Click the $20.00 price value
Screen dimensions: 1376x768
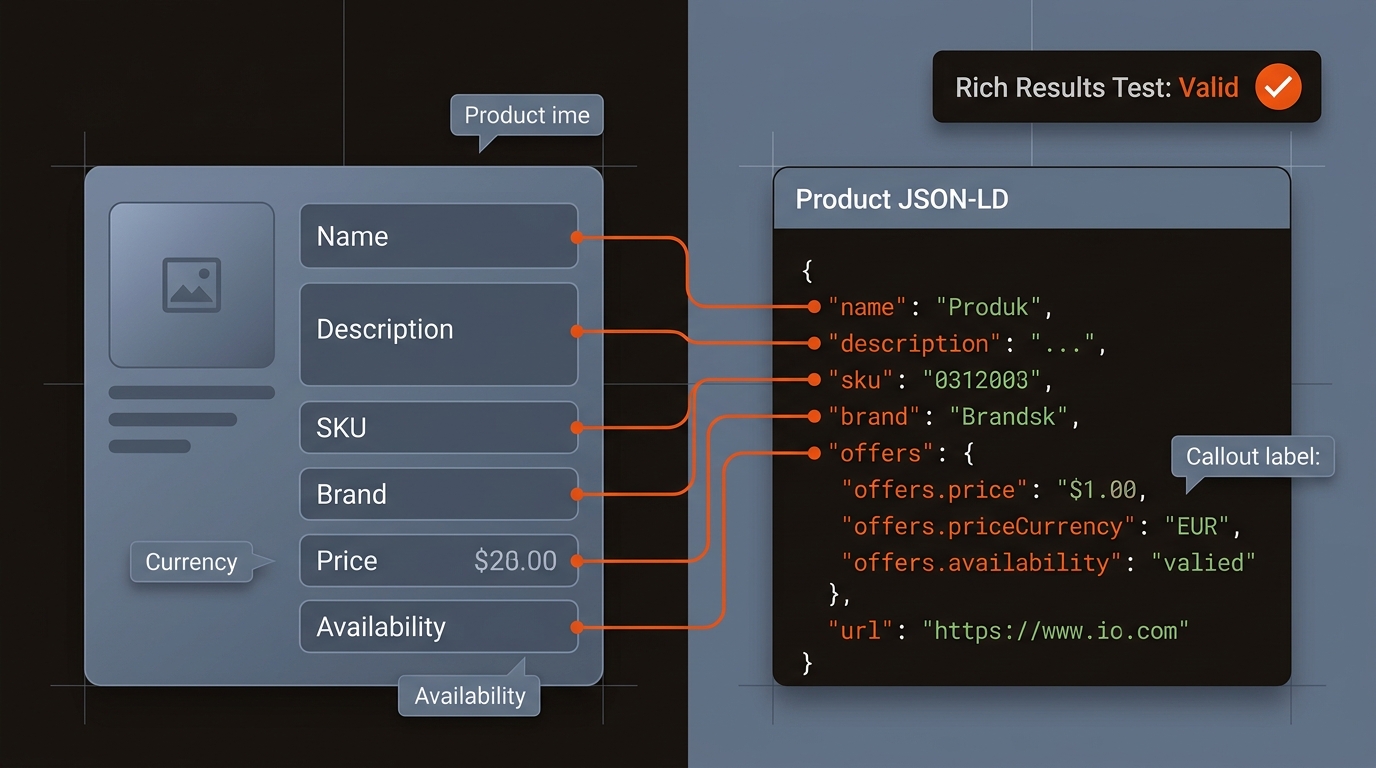coord(515,561)
